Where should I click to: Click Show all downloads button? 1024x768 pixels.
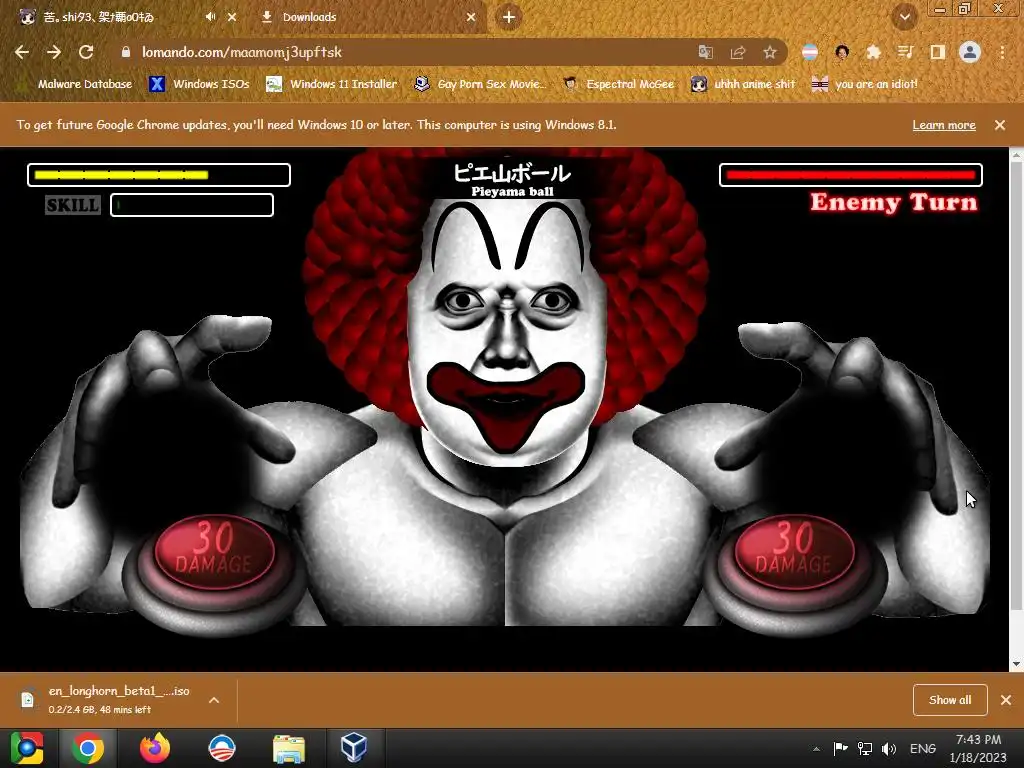[x=950, y=700]
